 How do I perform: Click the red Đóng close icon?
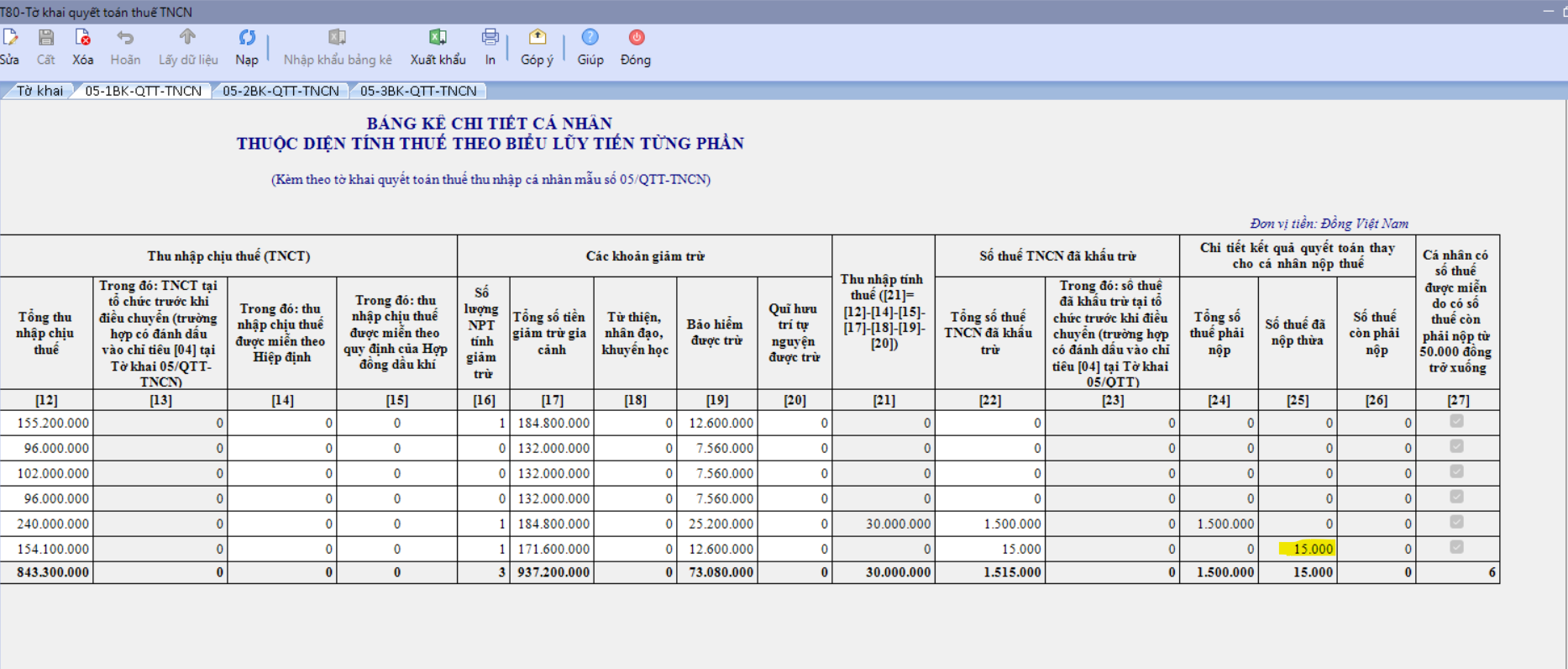pyautogui.click(x=636, y=39)
